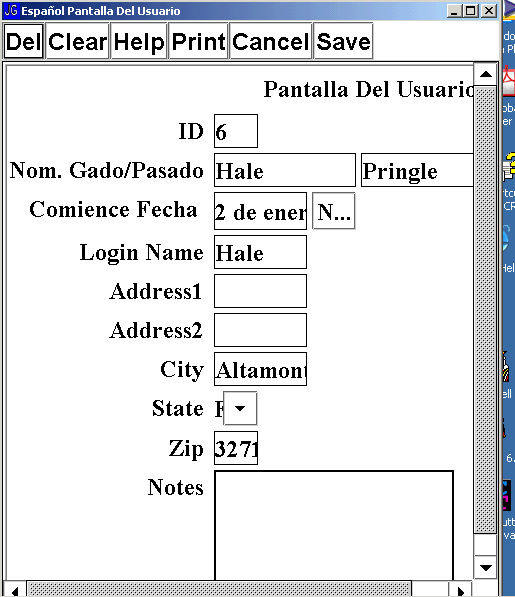Image resolution: width=515 pixels, height=597 pixels.
Task: Focus the first name field with Hale
Action: [285, 170]
